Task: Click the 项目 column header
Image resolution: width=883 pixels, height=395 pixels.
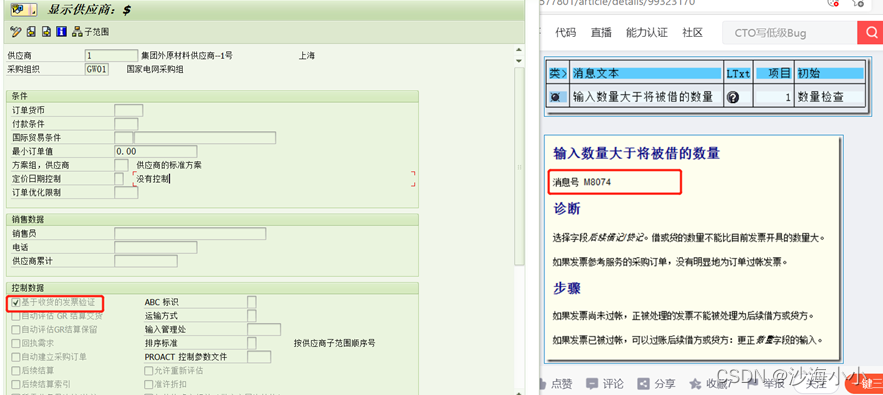Action: click(x=773, y=73)
